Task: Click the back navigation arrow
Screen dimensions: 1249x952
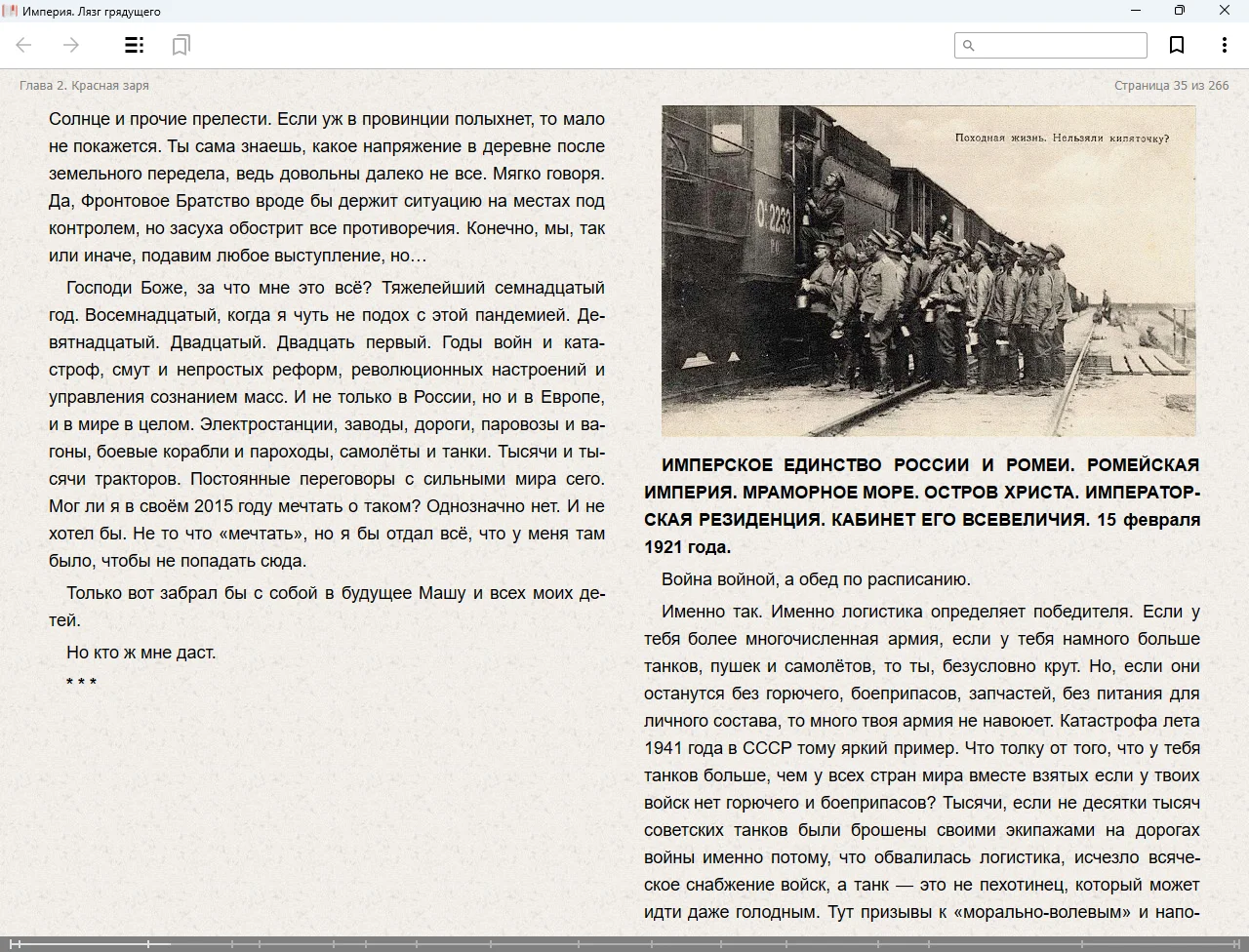Action: [x=24, y=45]
